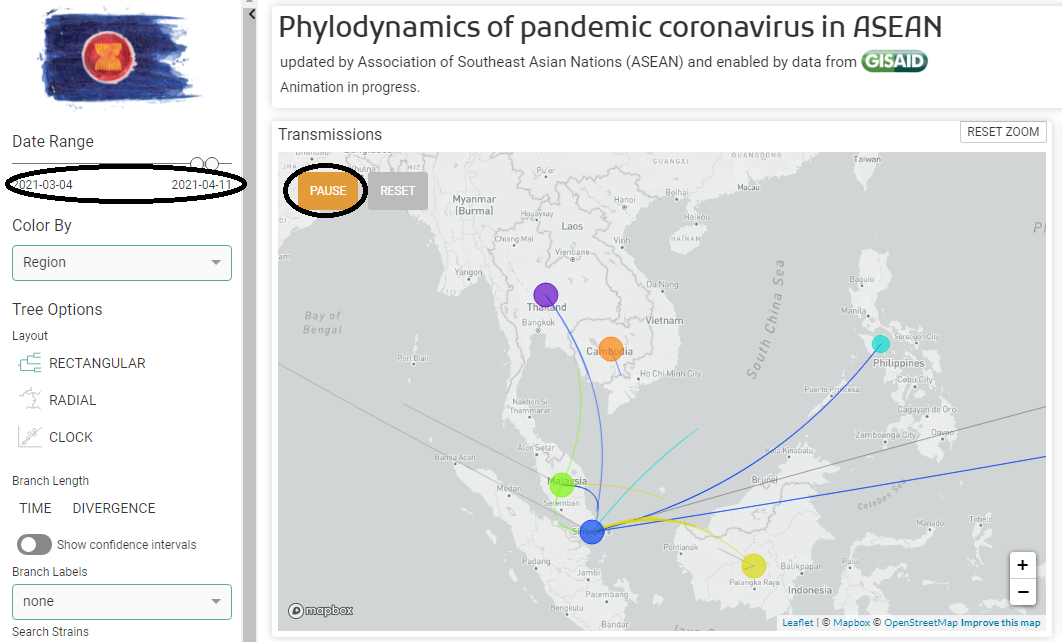The image size is (1062, 642).
Task: Reset the animation with RESET button
Action: pyautogui.click(x=398, y=191)
